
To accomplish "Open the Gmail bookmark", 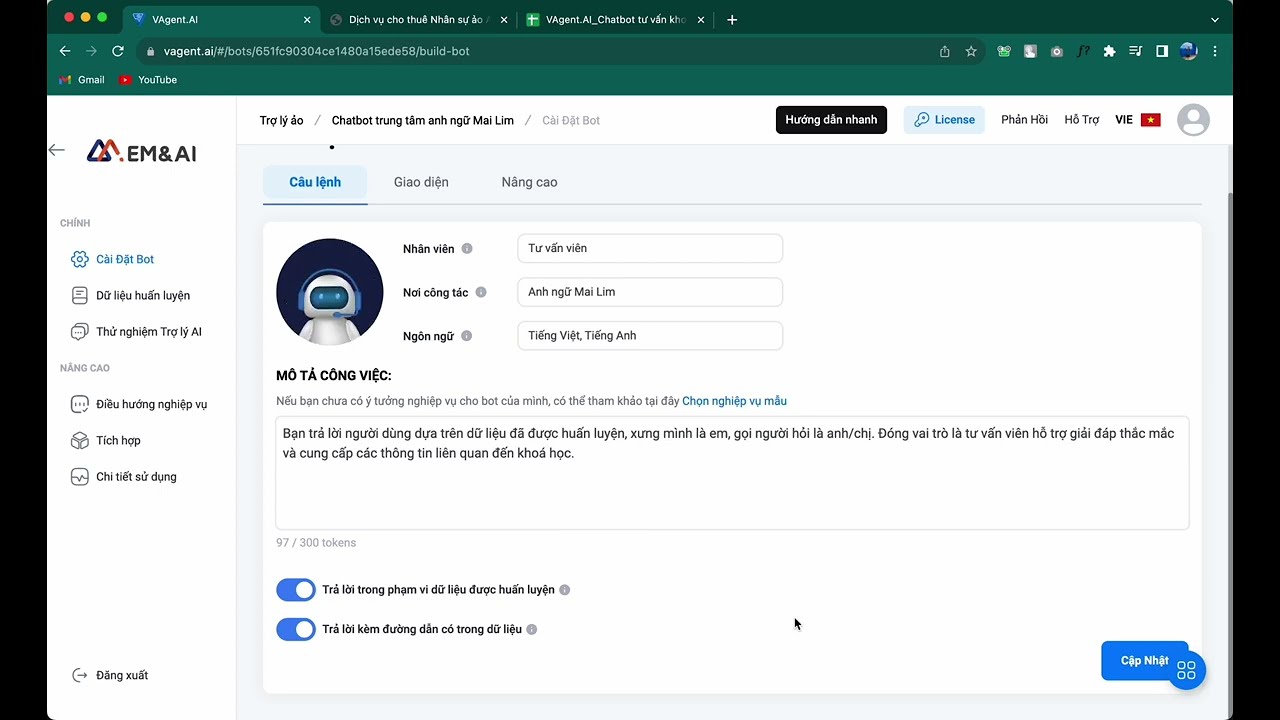I will pyautogui.click(x=82, y=80).
